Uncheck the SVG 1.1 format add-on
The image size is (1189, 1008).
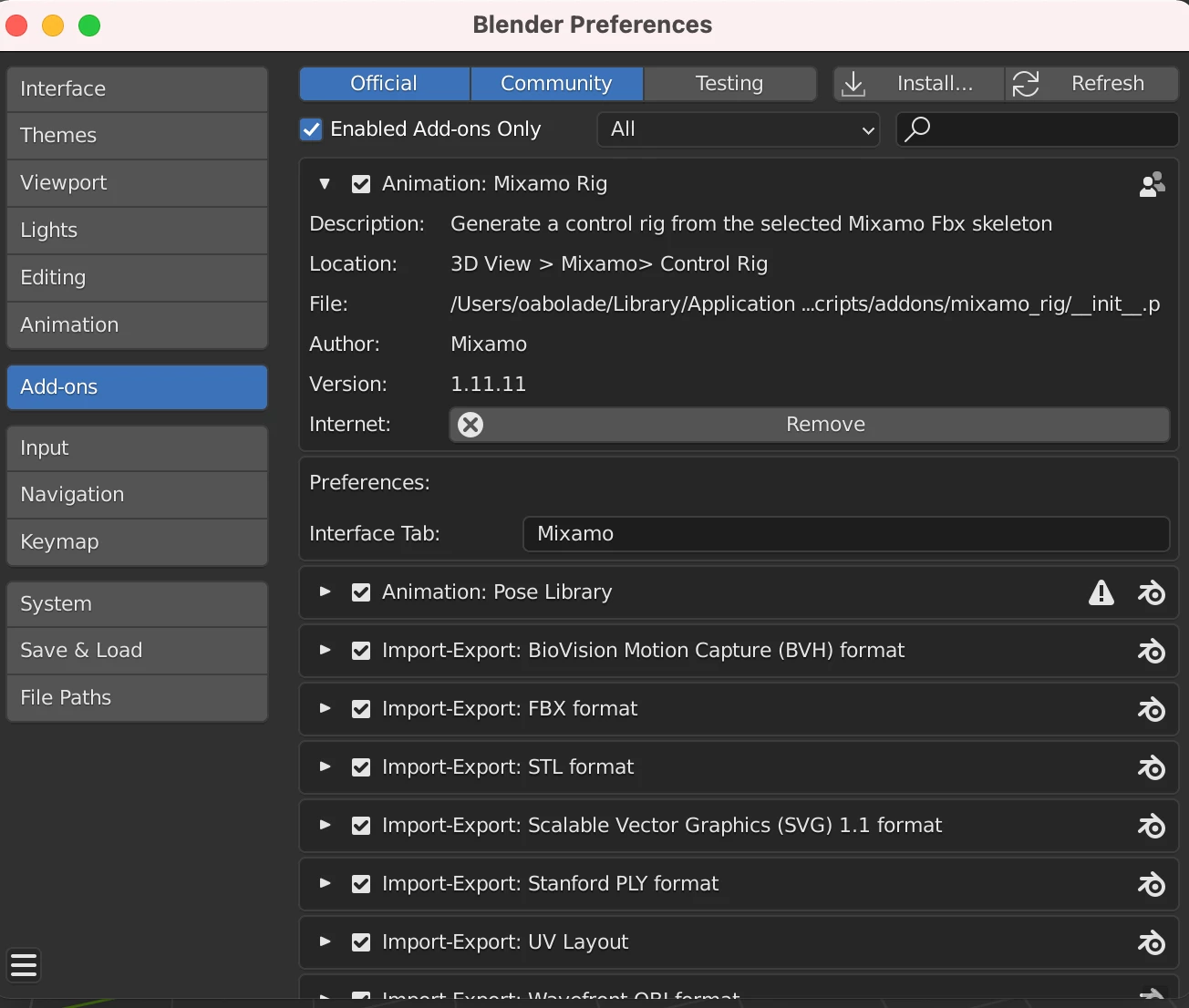(361, 826)
